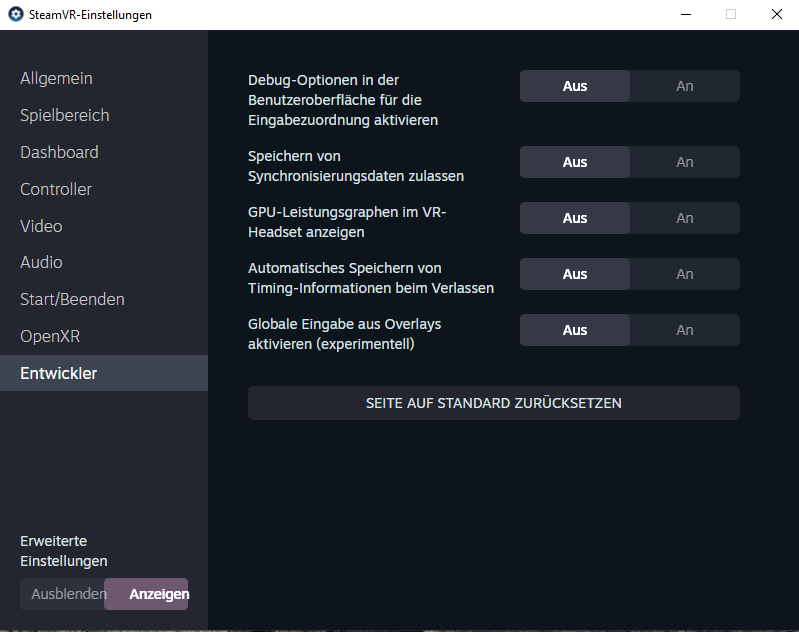Click the Debug-Optionen in der Benutzeroberfläche label
The width and height of the screenshot is (799, 632).
[343, 100]
